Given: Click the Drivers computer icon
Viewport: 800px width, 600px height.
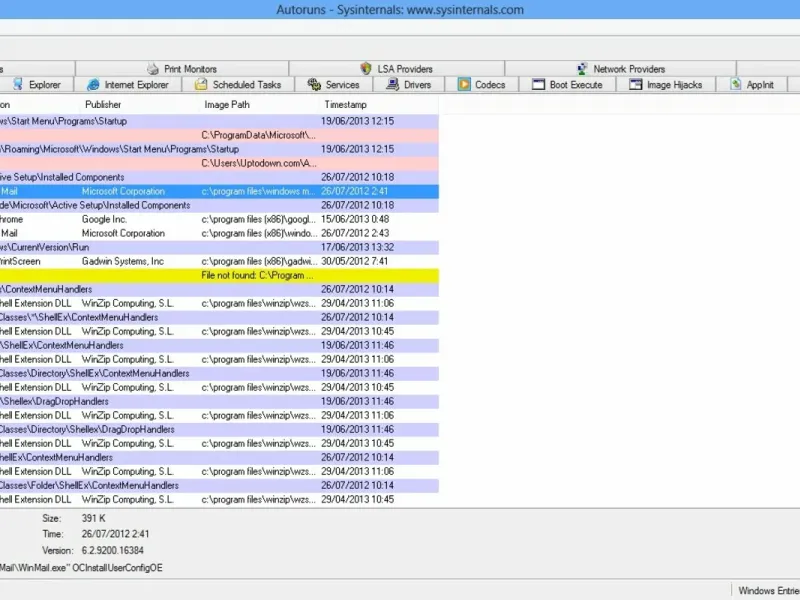Looking at the screenshot, I should [392, 84].
